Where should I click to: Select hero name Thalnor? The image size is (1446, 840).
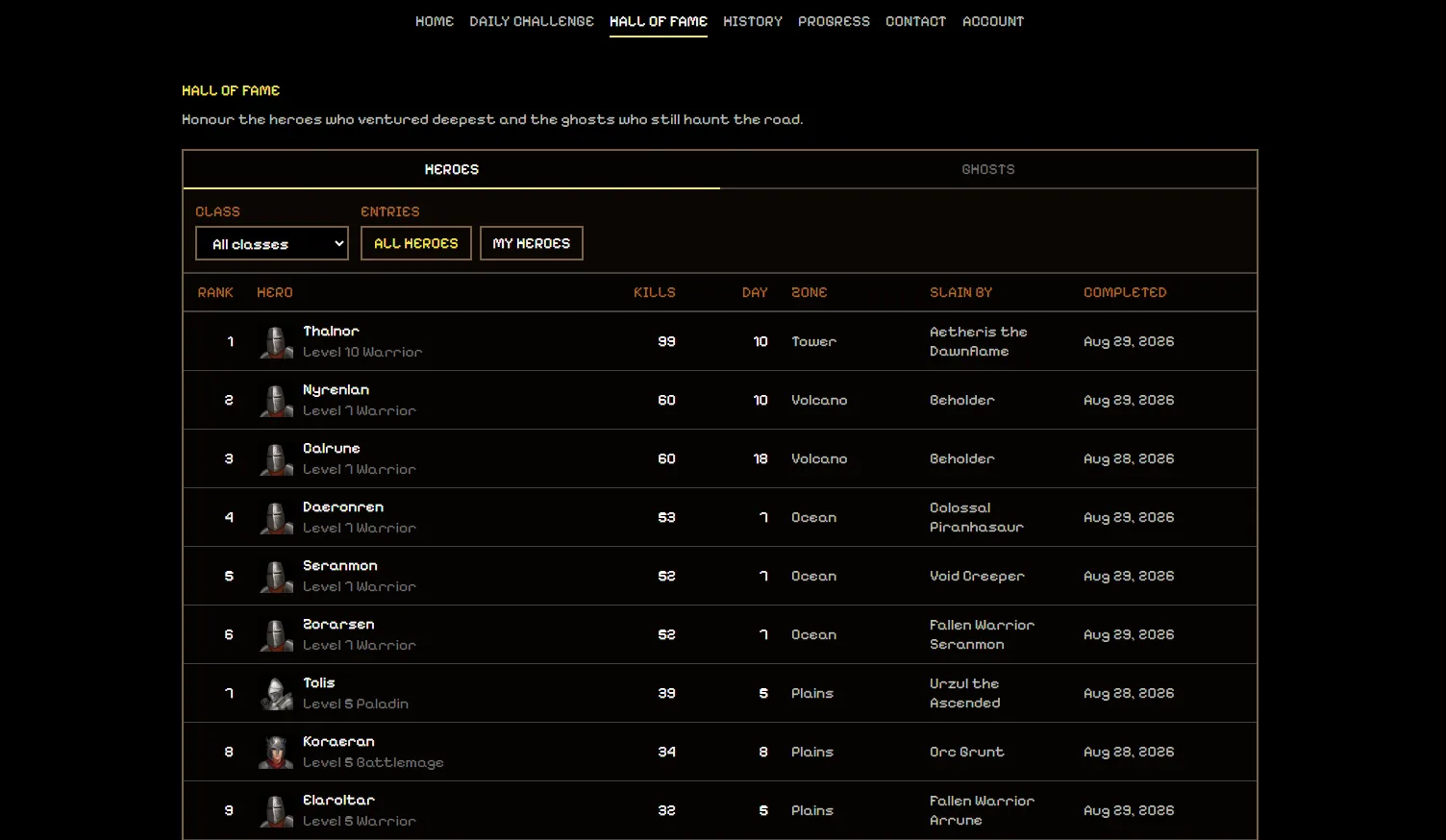(x=331, y=331)
